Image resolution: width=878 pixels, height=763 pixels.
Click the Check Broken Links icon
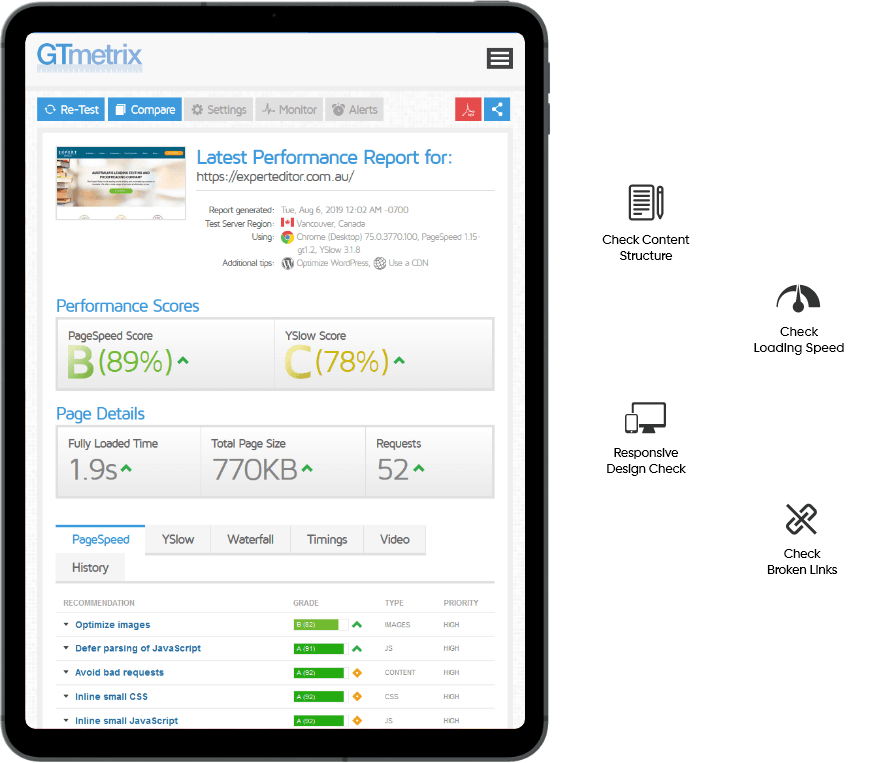pyautogui.click(x=801, y=519)
